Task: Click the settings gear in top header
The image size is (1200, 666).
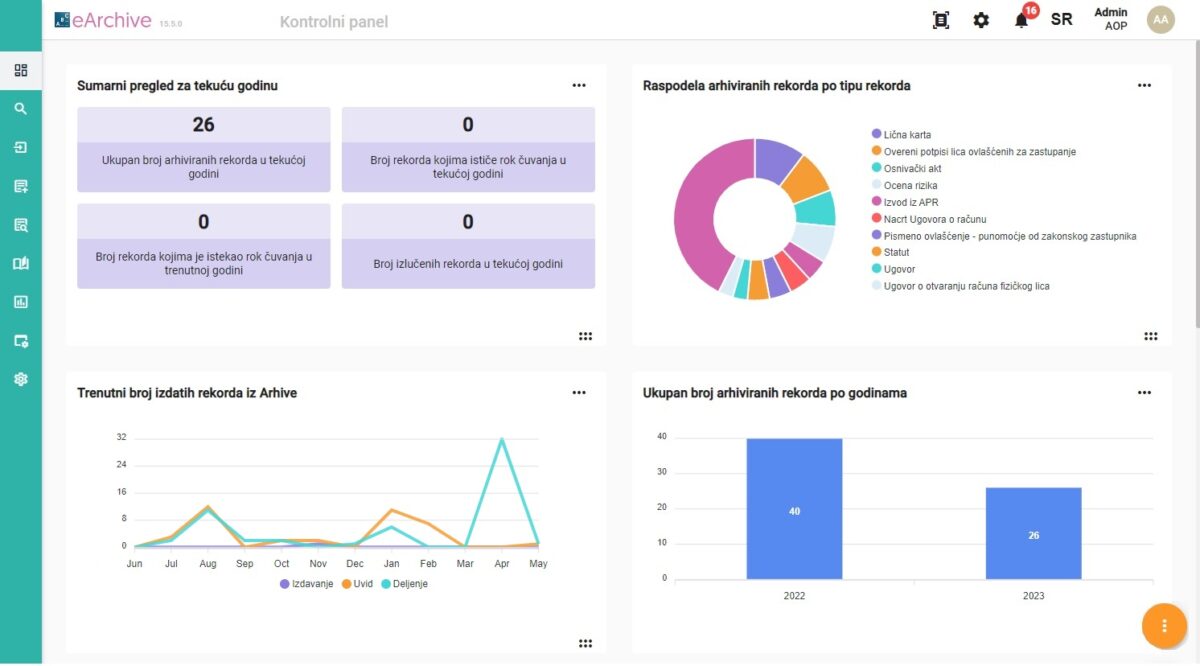Action: (981, 20)
